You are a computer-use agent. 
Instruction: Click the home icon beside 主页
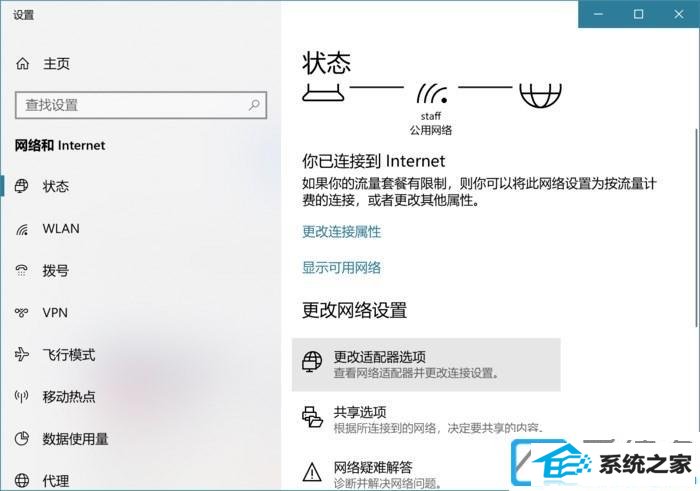tap(22, 64)
